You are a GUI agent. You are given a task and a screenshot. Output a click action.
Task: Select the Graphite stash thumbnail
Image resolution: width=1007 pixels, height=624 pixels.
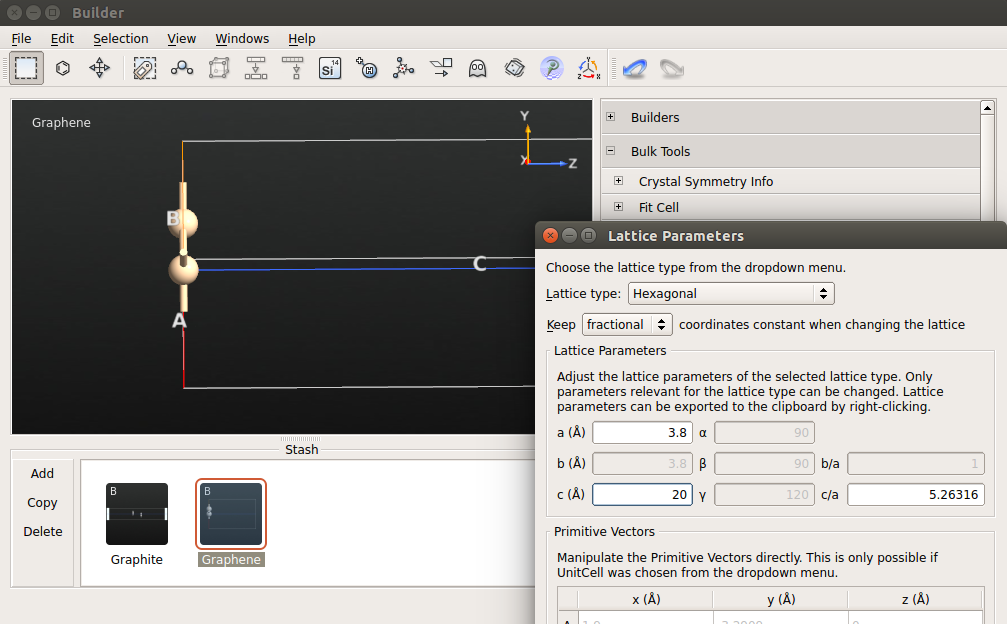137,514
